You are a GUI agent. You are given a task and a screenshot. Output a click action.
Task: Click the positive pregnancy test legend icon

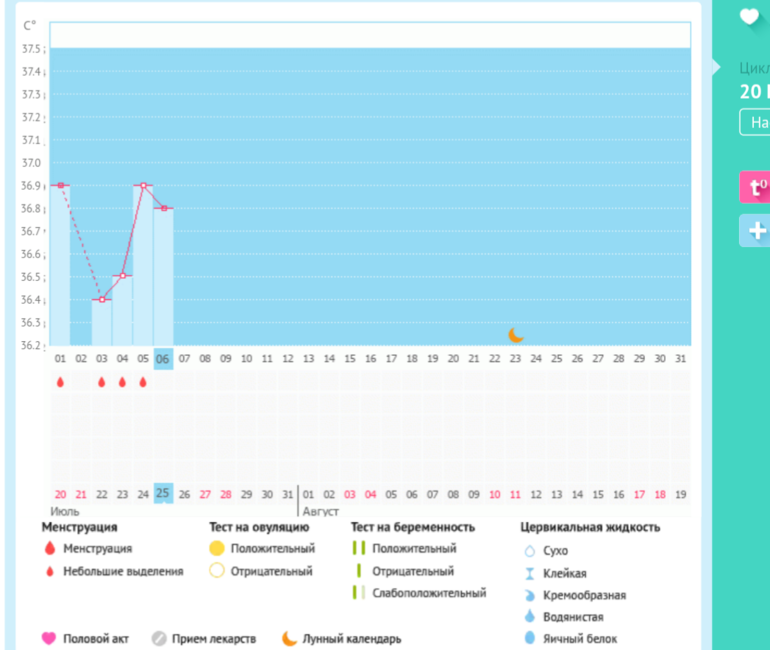click(x=359, y=548)
